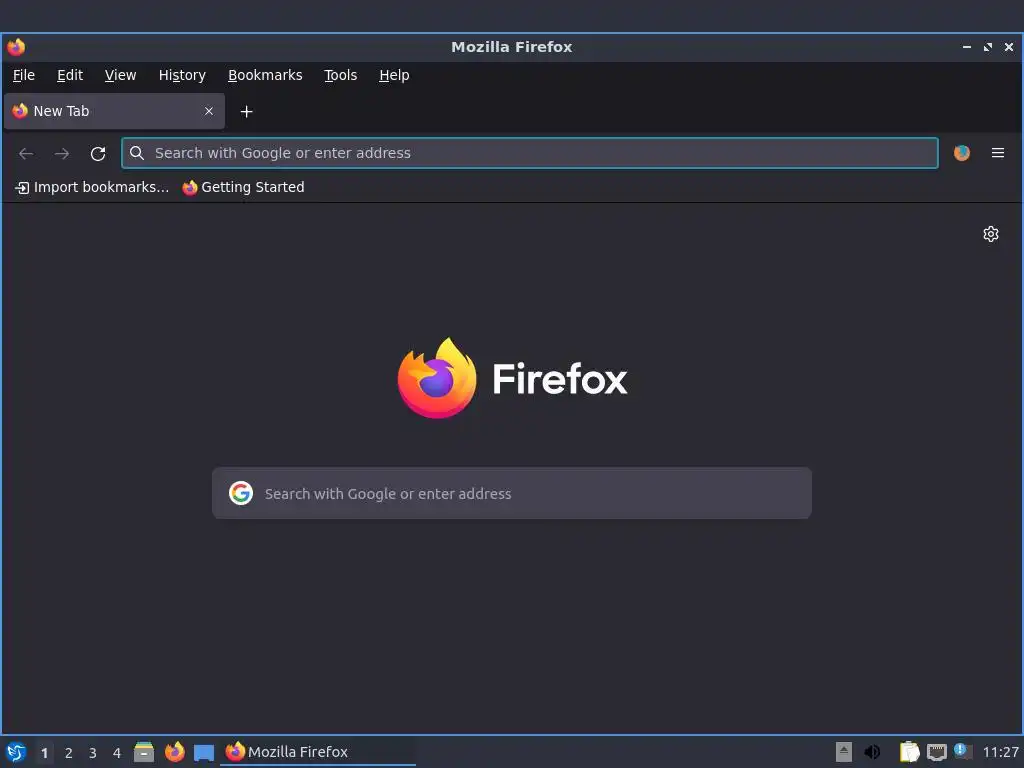Focus the center Google search box
This screenshot has width=1024, height=768.
tap(512, 493)
